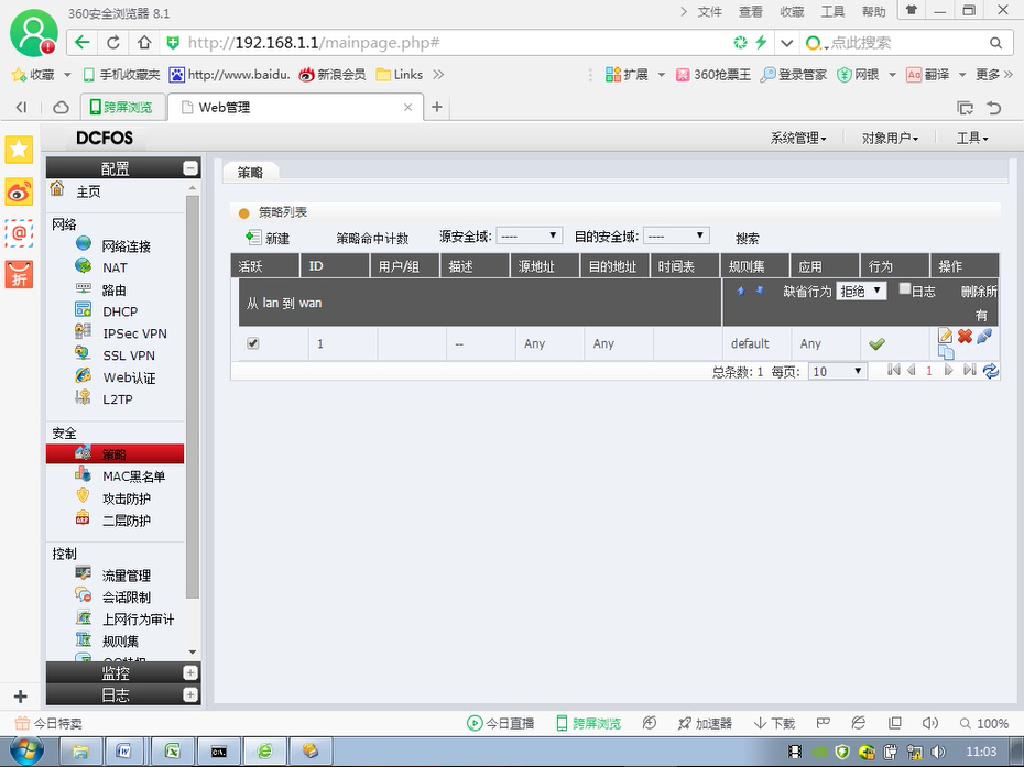Edit policy 1 with the pencil icon
This screenshot has height=768, width=1024.
point(944,336)
